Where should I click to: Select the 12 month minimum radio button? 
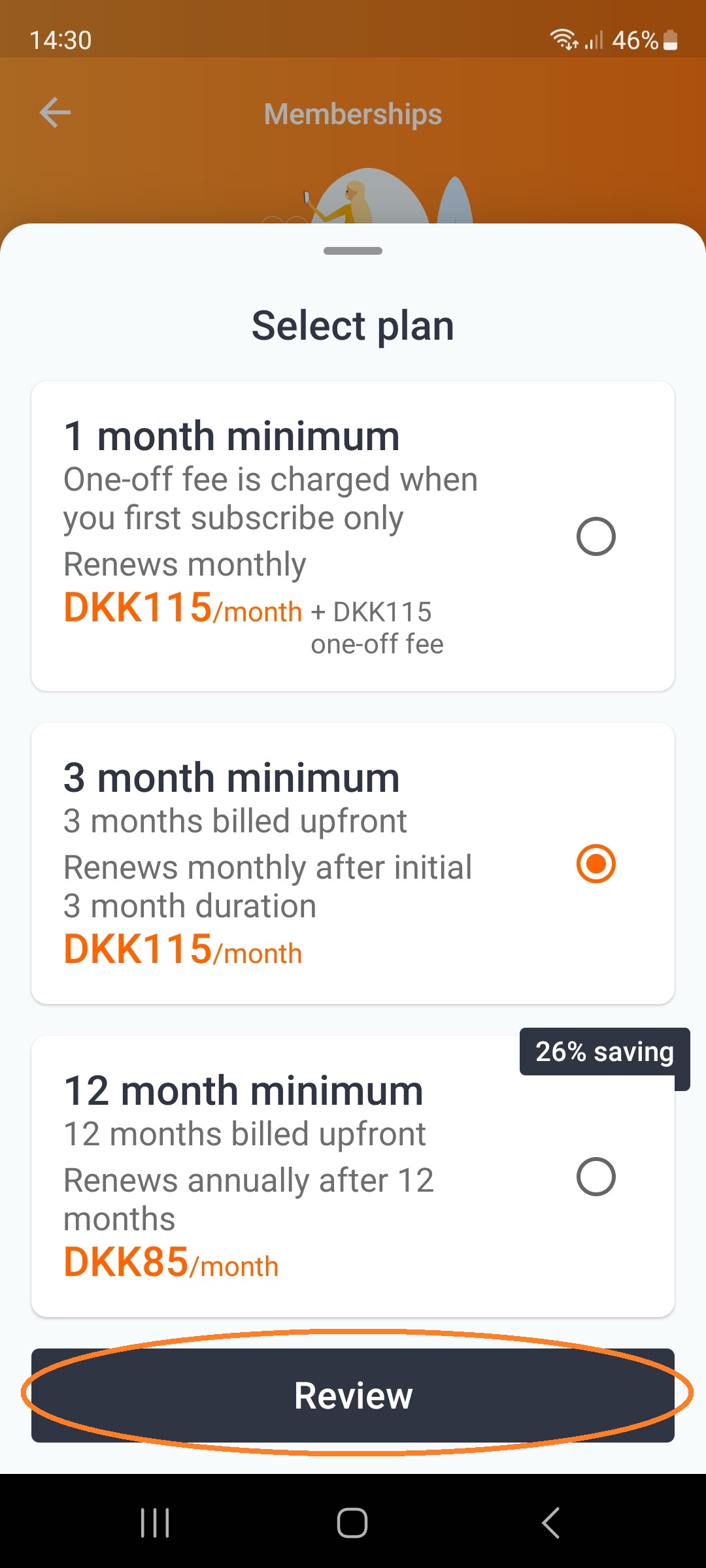(x=596, y=1177)
